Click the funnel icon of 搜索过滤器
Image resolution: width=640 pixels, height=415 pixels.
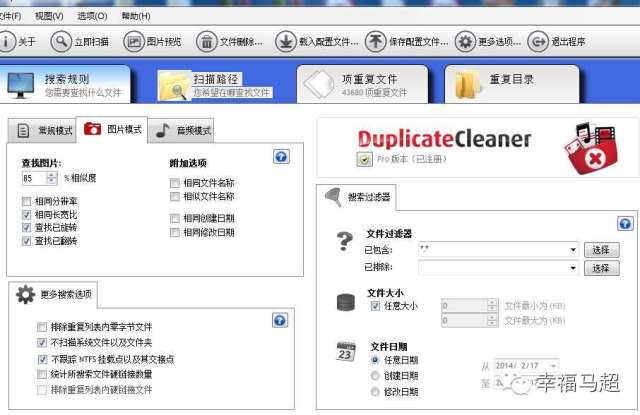click(333, 197)
